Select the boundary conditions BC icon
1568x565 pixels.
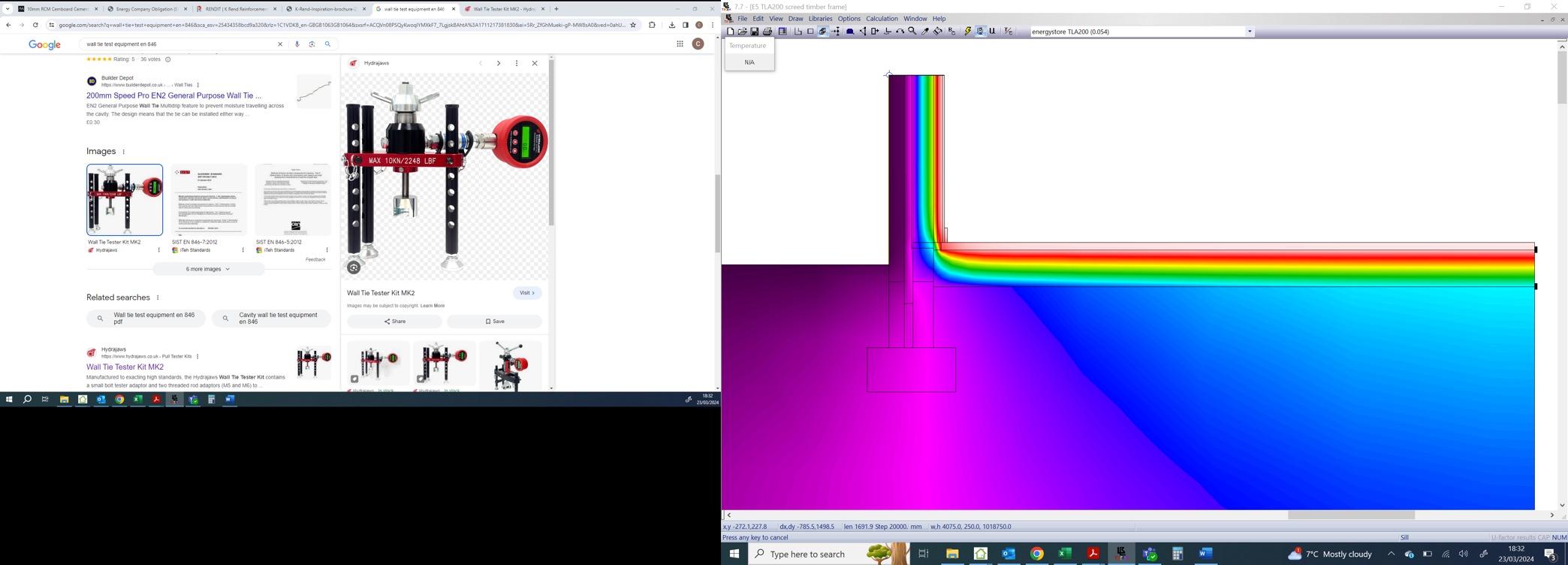point(952,32)
